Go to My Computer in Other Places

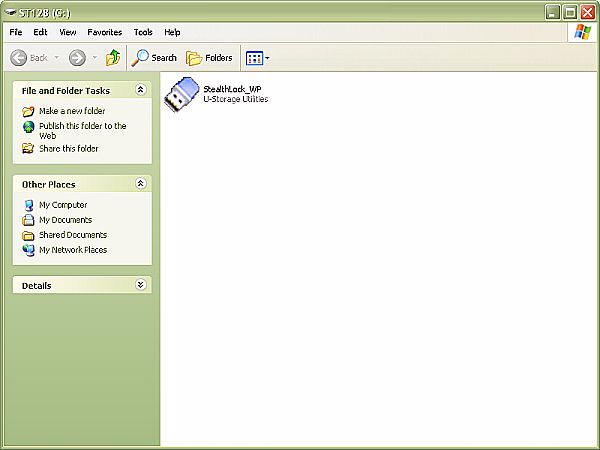pyautogui.click(x=62, y=205)
